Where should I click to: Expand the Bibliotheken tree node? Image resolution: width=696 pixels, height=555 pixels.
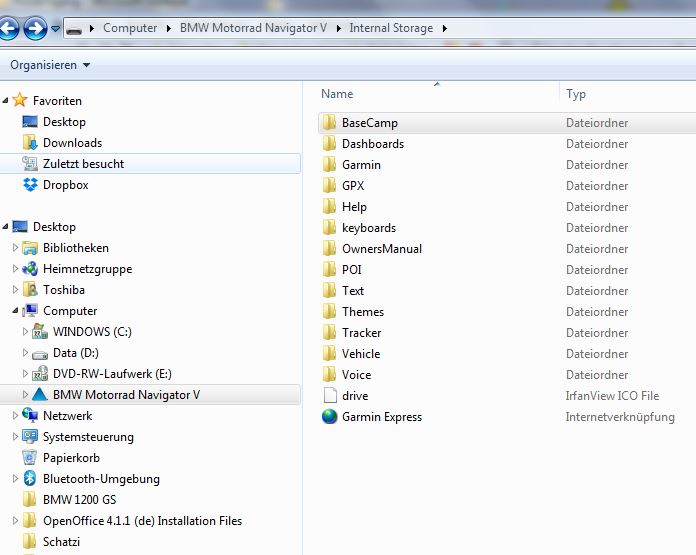coord(15,248)
